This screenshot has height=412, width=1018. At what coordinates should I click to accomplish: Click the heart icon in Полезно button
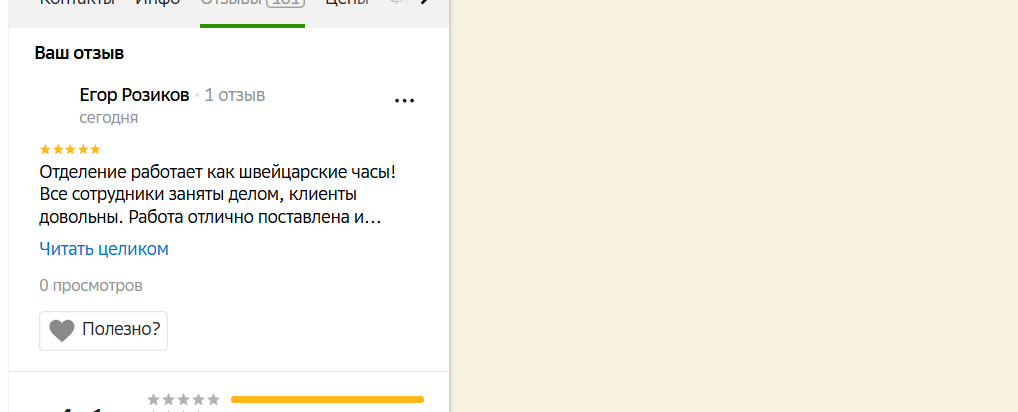pos(62,331)
